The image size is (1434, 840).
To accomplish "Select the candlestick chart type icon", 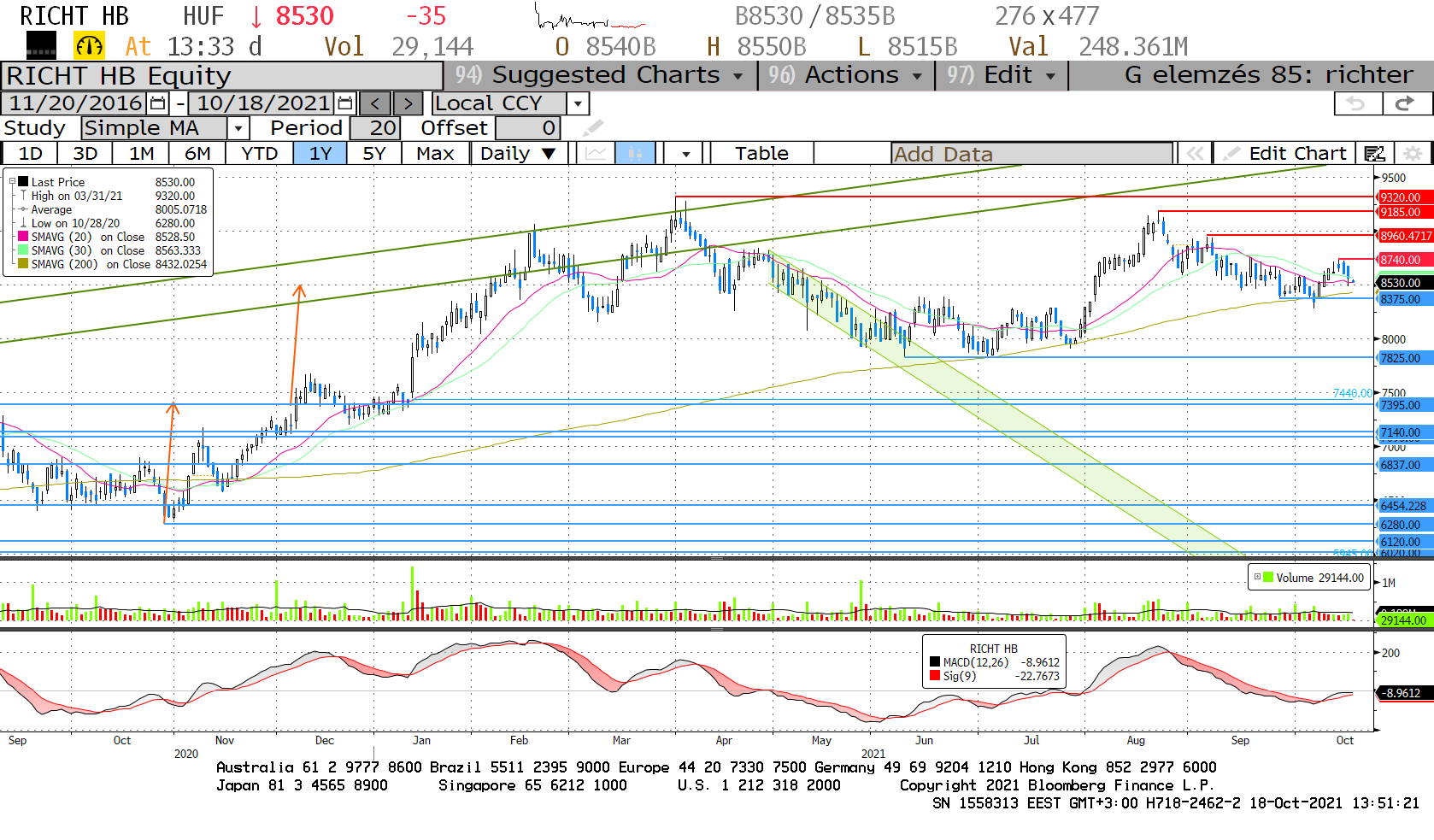I will tap(635, 154).
